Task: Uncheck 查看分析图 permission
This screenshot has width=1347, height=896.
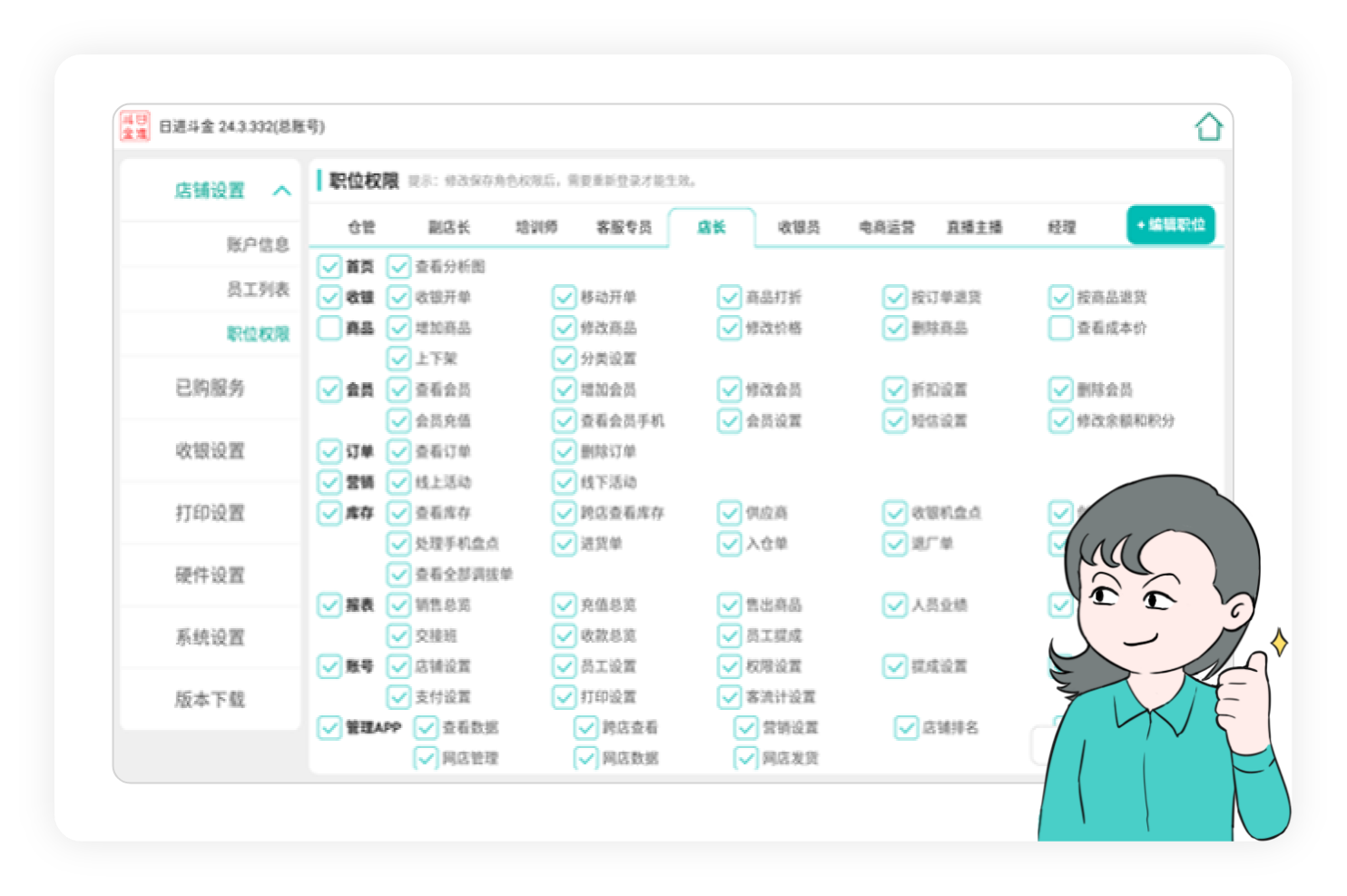Action: pyautogui.click(x=398, y=267)
